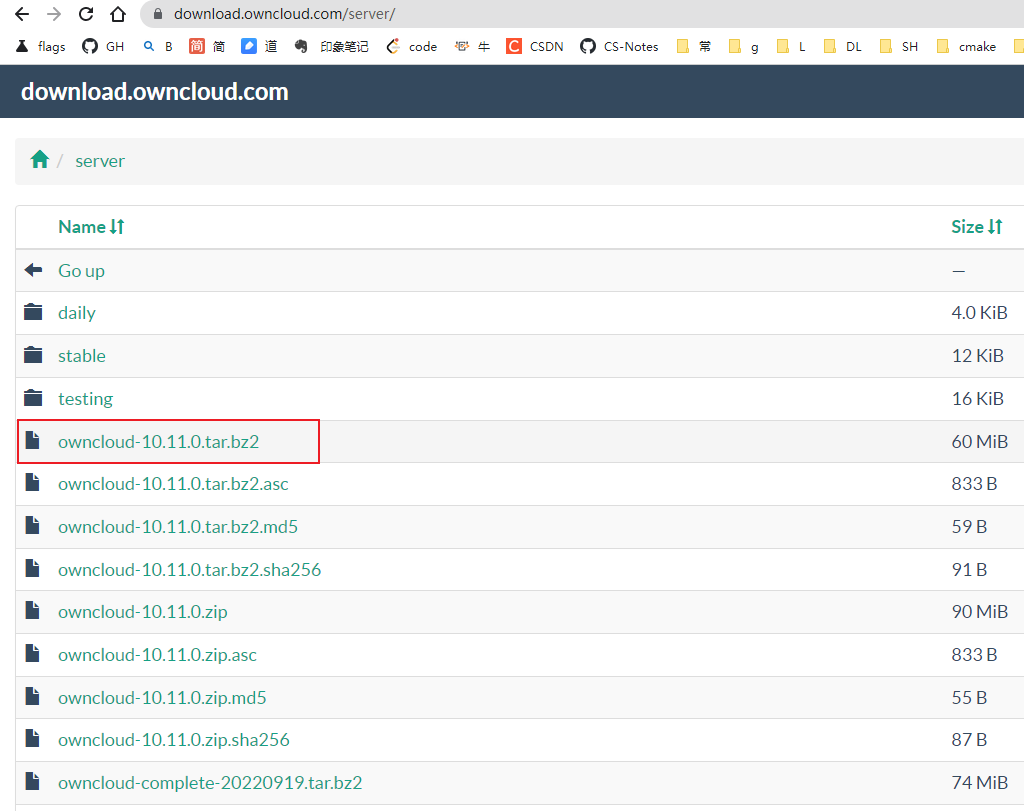Click the stable folder icon
Viewport: 1024px width, 811px height.
click(33, 355)
